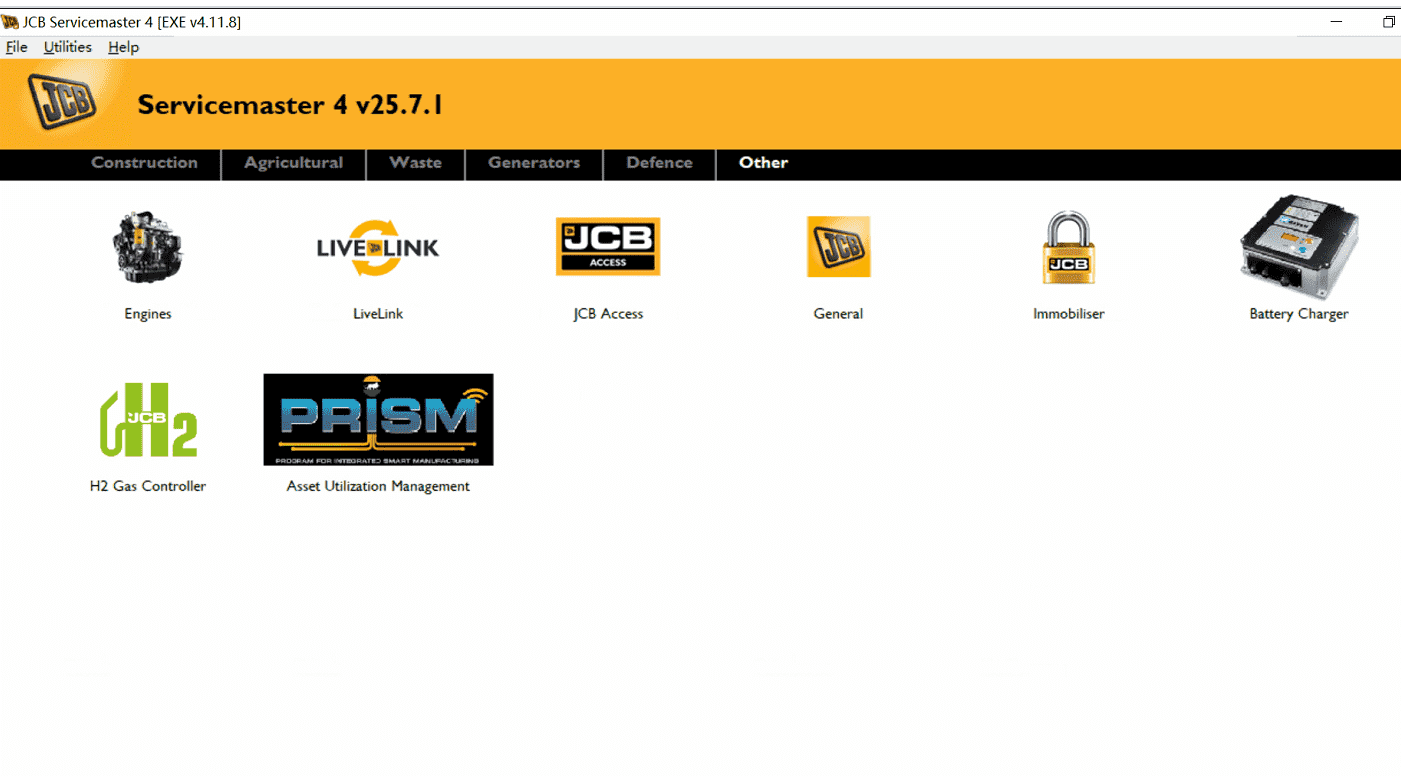This screenshot has height=776, width=1401.
Task: Switch to the Defence tab
Action: (659, 163)
